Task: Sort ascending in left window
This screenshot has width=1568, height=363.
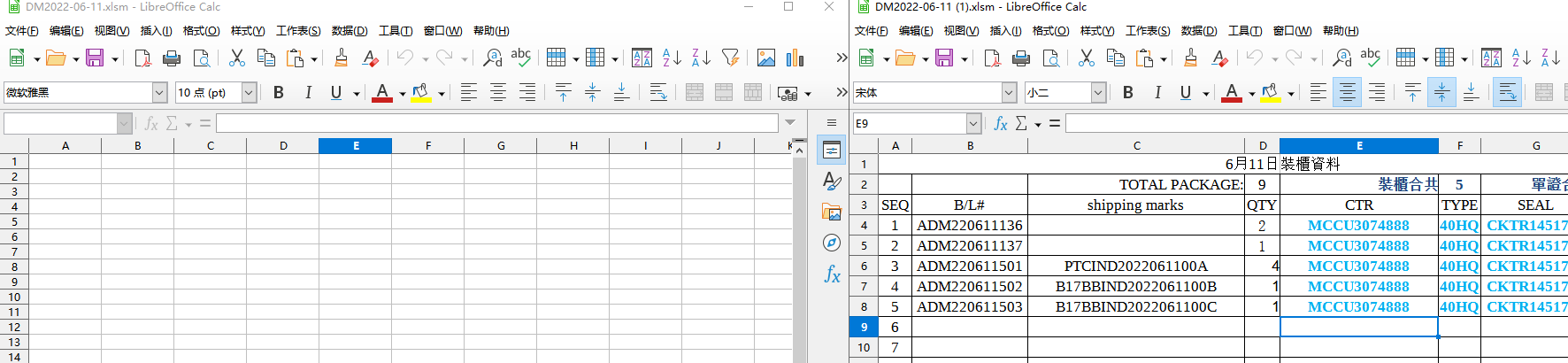Action: pyautogui.click(x=672, y=58)
